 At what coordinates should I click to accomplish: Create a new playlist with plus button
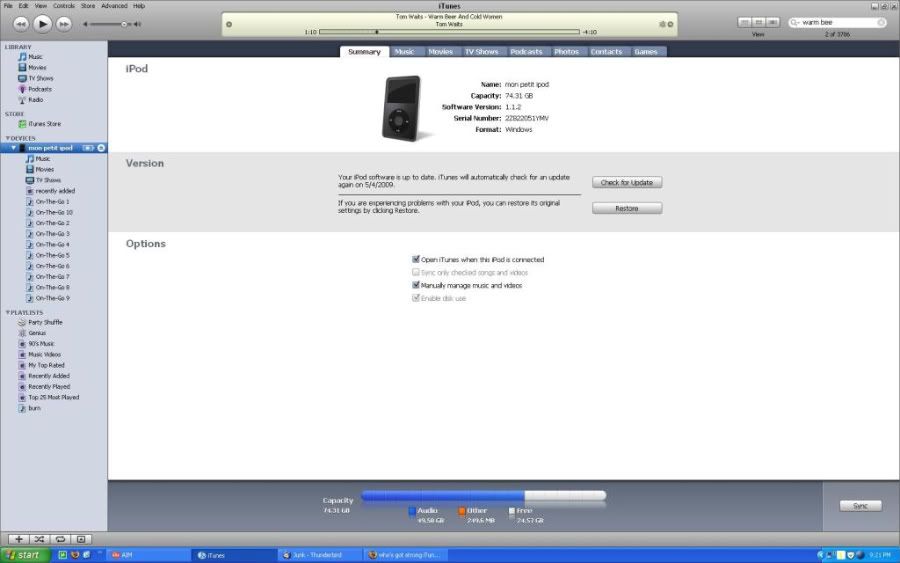tap(18, 539)
